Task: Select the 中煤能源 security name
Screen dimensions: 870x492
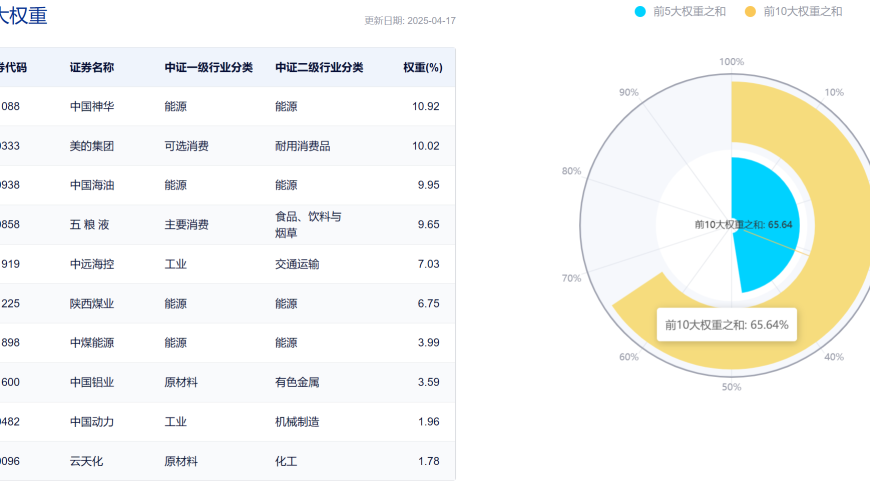Action: point(92,343)
